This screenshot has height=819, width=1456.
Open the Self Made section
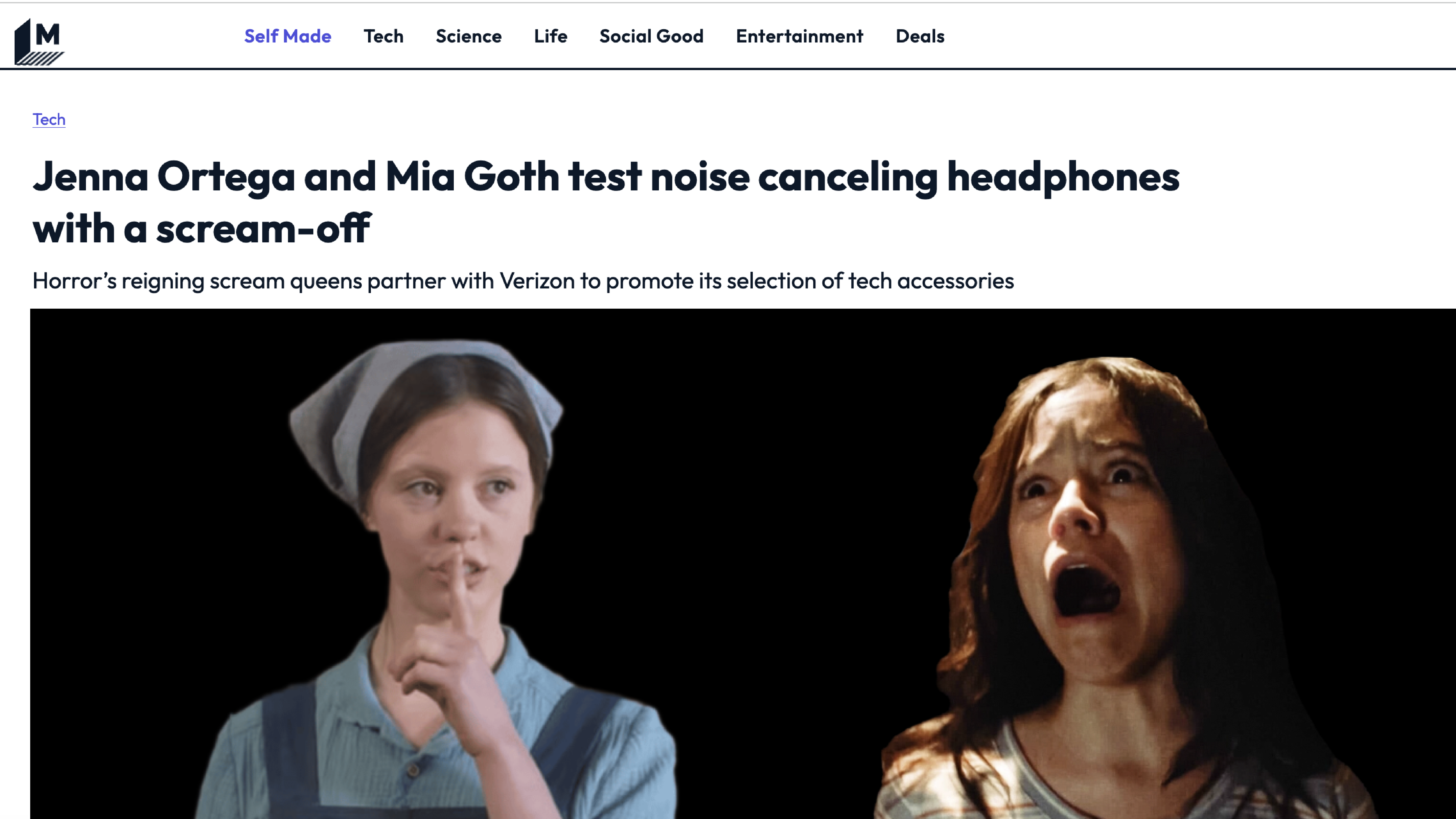[288, 36]
